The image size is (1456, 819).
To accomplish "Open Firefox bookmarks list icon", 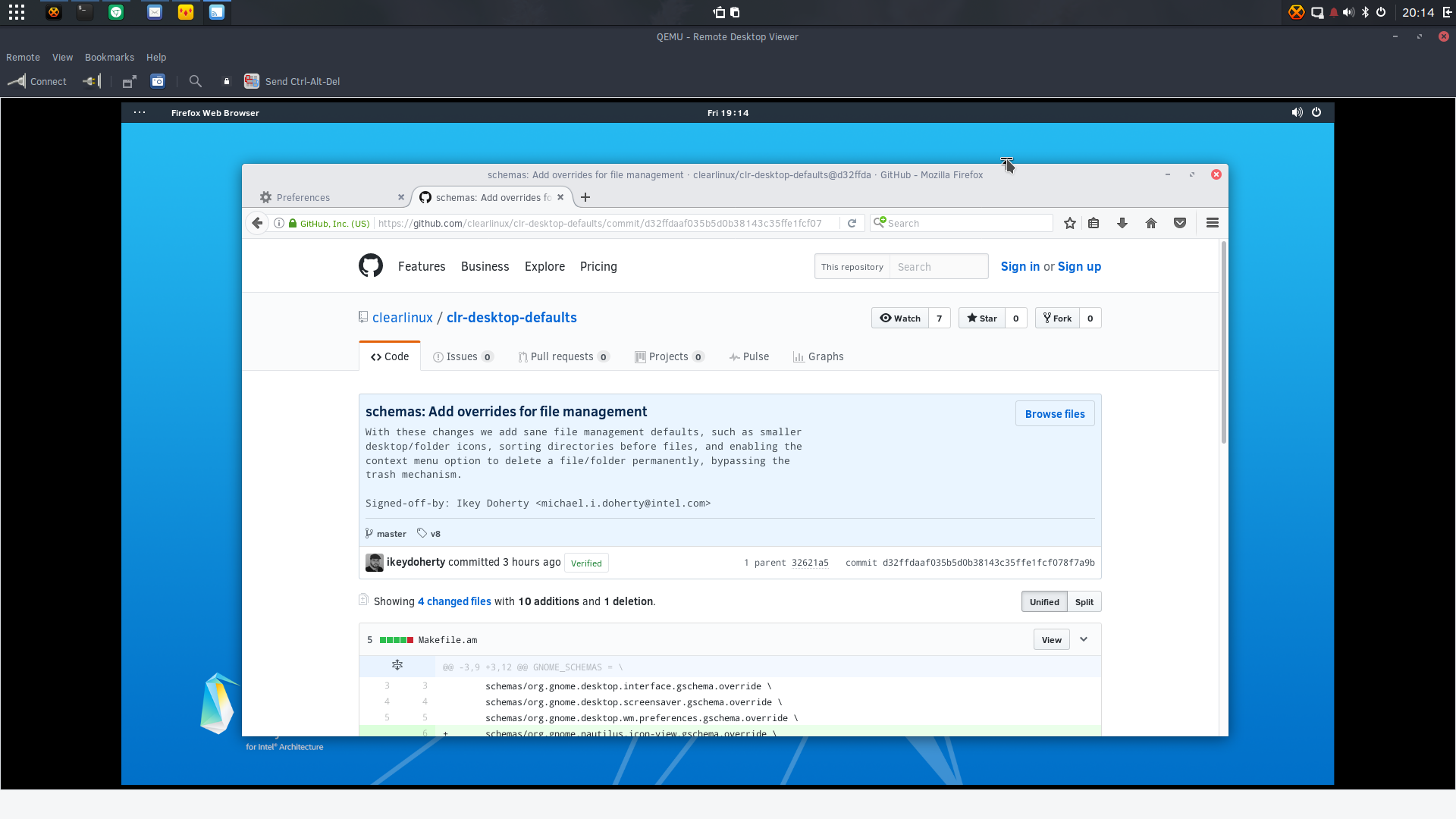I will tap(1094, 223).
